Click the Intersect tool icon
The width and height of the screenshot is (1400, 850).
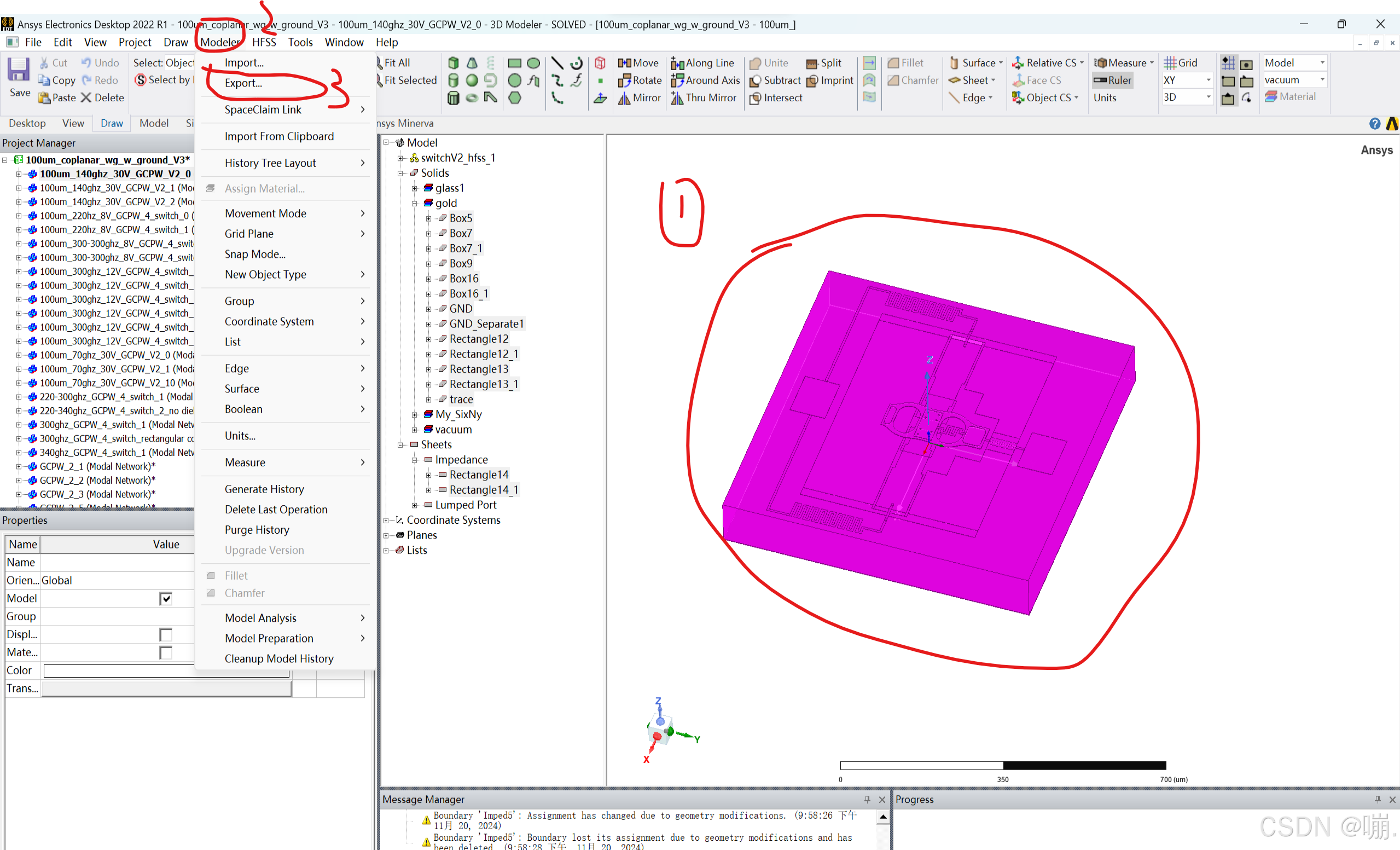click(x=755, y=98)
